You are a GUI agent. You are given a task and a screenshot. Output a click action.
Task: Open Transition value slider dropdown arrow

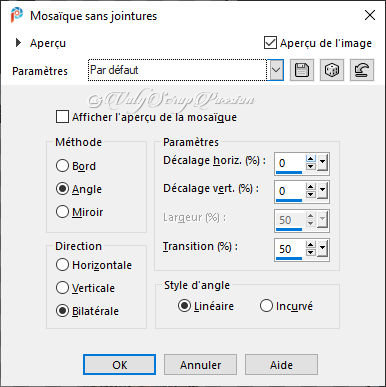click(322, 249)
